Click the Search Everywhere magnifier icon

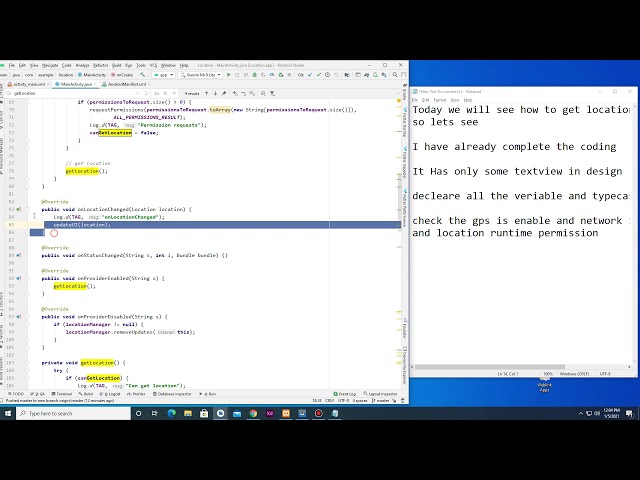point(395,75)
